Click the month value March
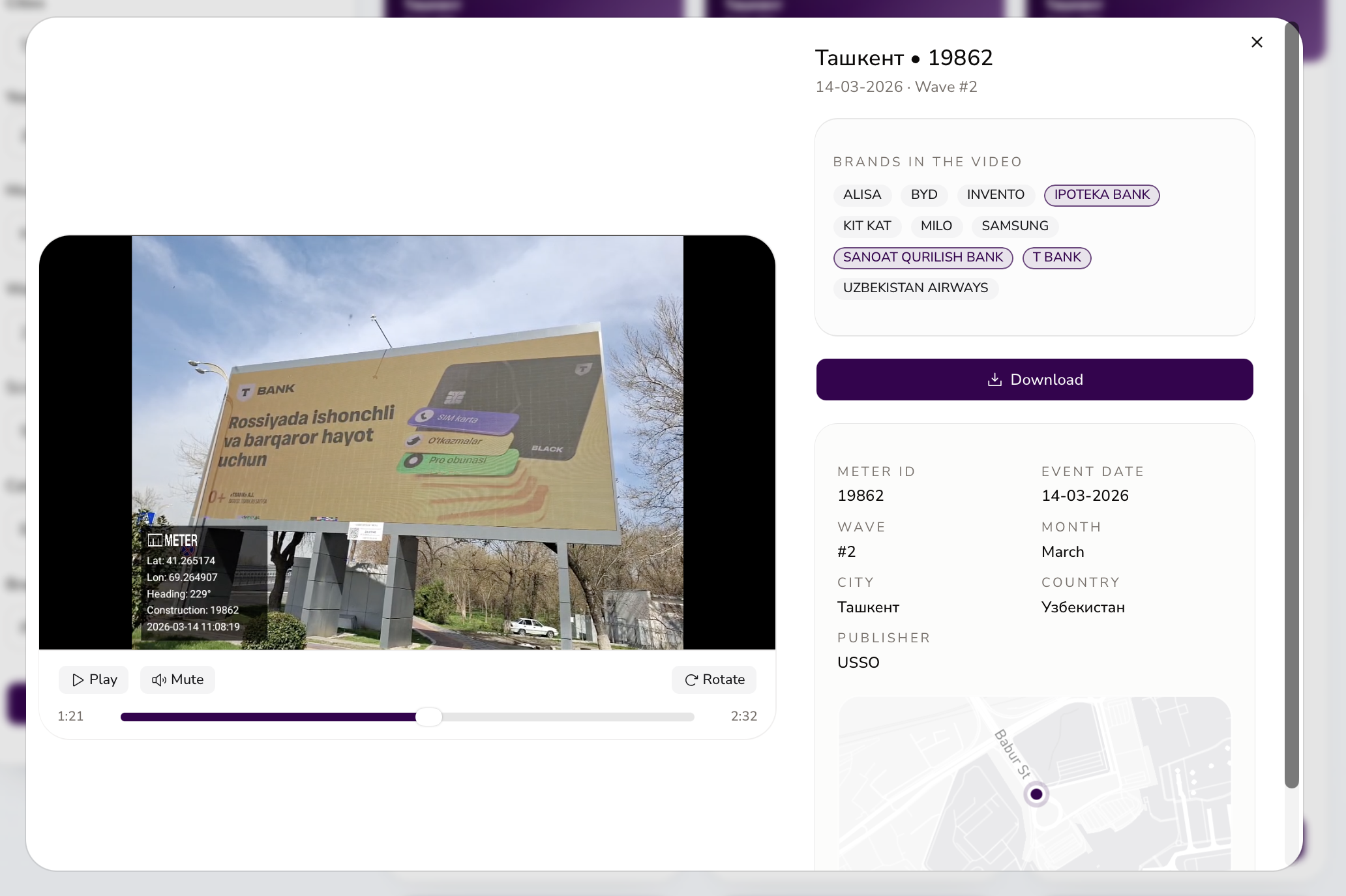1346x896 pixels. point(1063,552)
